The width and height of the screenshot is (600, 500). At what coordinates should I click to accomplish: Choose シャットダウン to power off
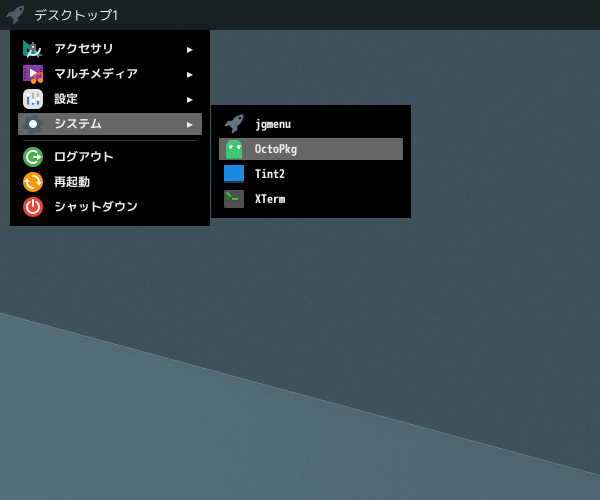(x=110, y=207)
